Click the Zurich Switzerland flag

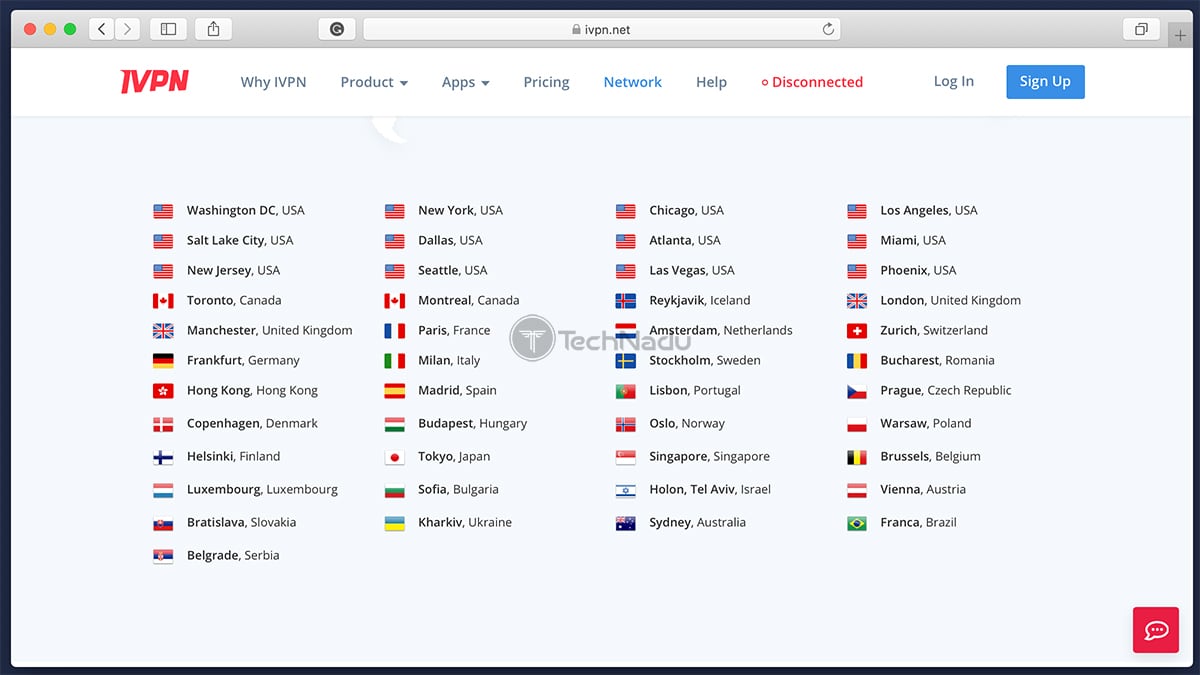click(x=857, y=331)
